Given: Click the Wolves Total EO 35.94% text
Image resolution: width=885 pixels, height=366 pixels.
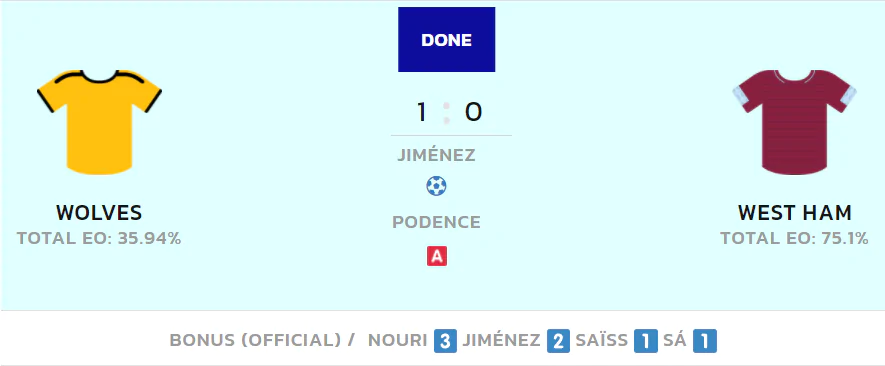Looking at the screenshot, I should [99, 238].
